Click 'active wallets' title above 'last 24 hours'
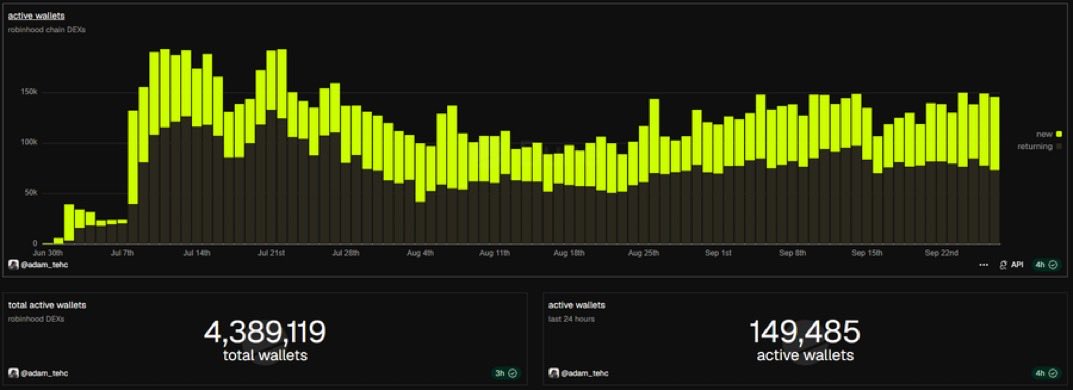The height and width of the screenshot is (390, 1073). point(577,305)
